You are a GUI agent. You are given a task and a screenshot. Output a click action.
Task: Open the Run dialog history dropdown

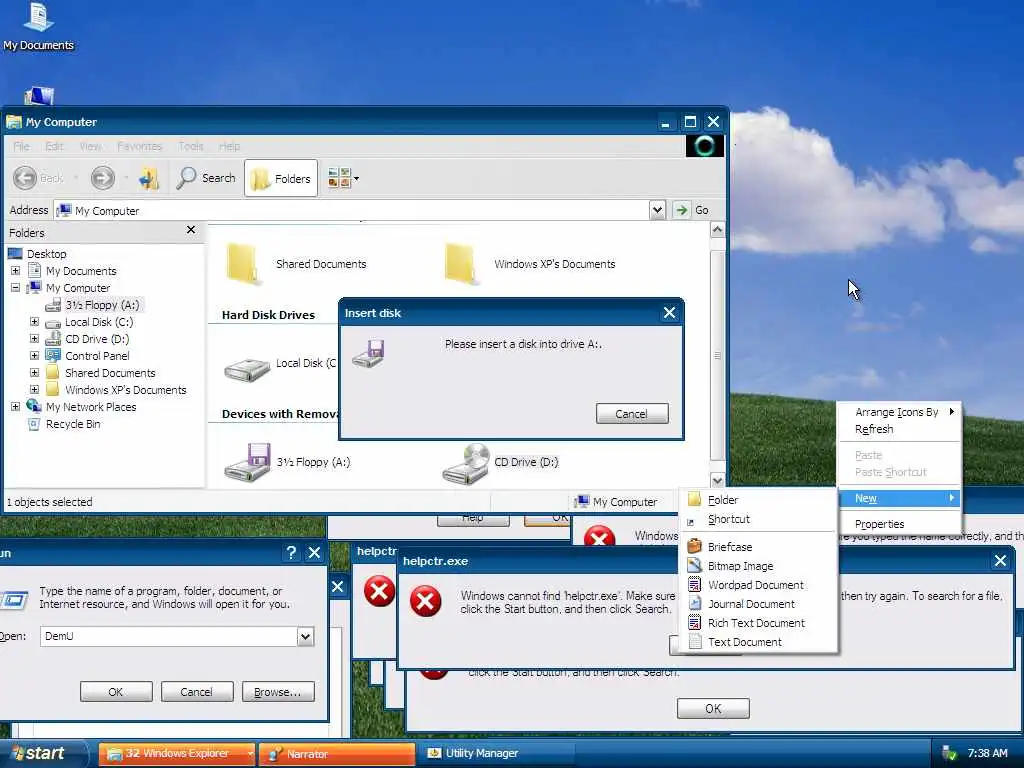(x=306, y=636)
